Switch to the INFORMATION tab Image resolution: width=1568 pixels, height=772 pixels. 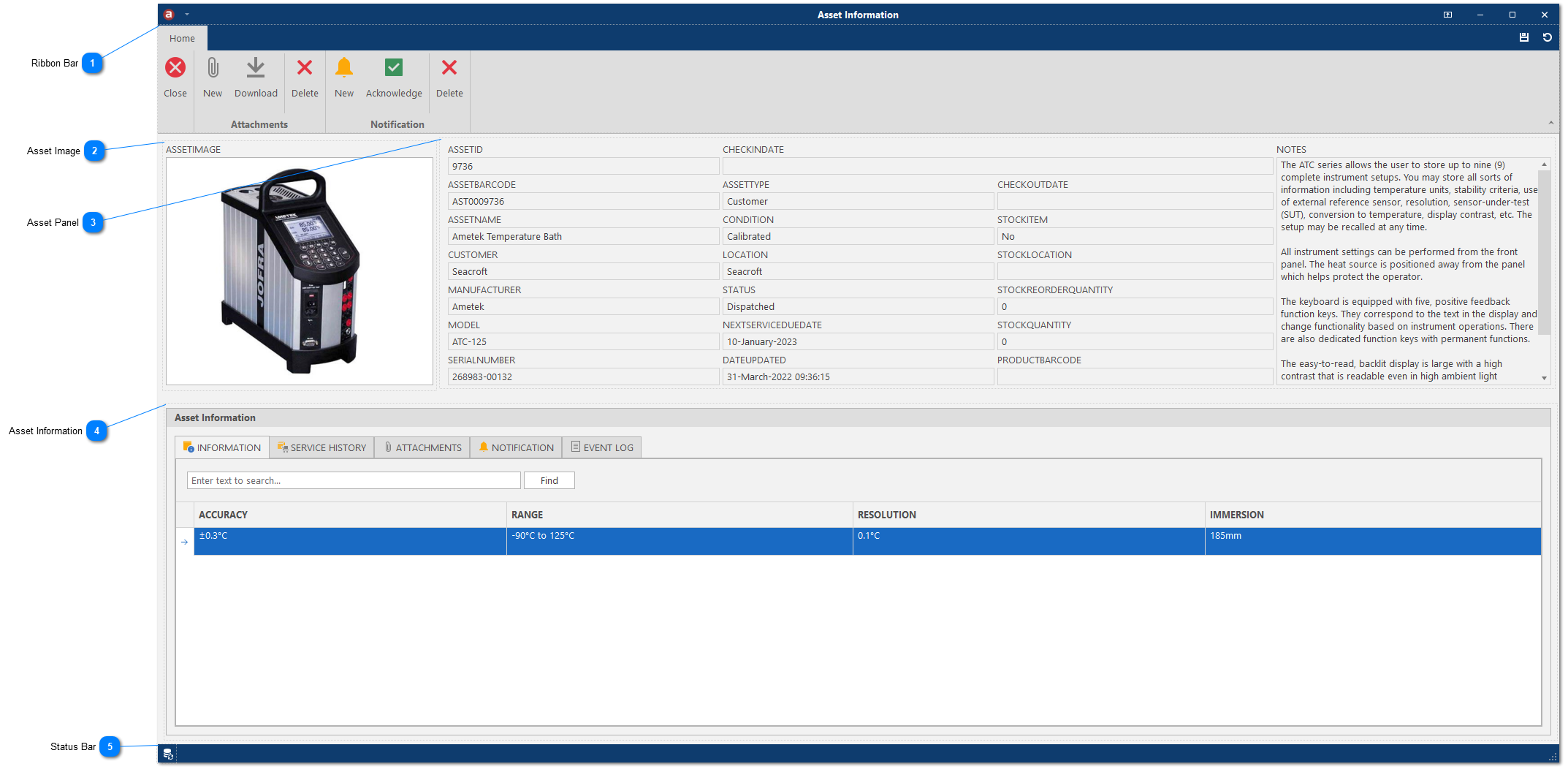coord(222,447)
